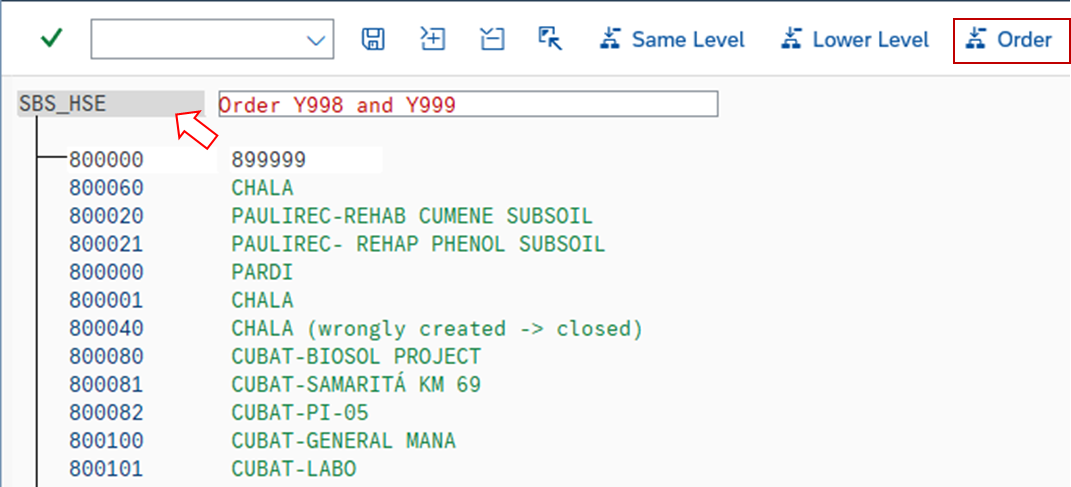1071x487 pixels.
Task: Open the command field dropdown arrow
Action: click(318, 40)
